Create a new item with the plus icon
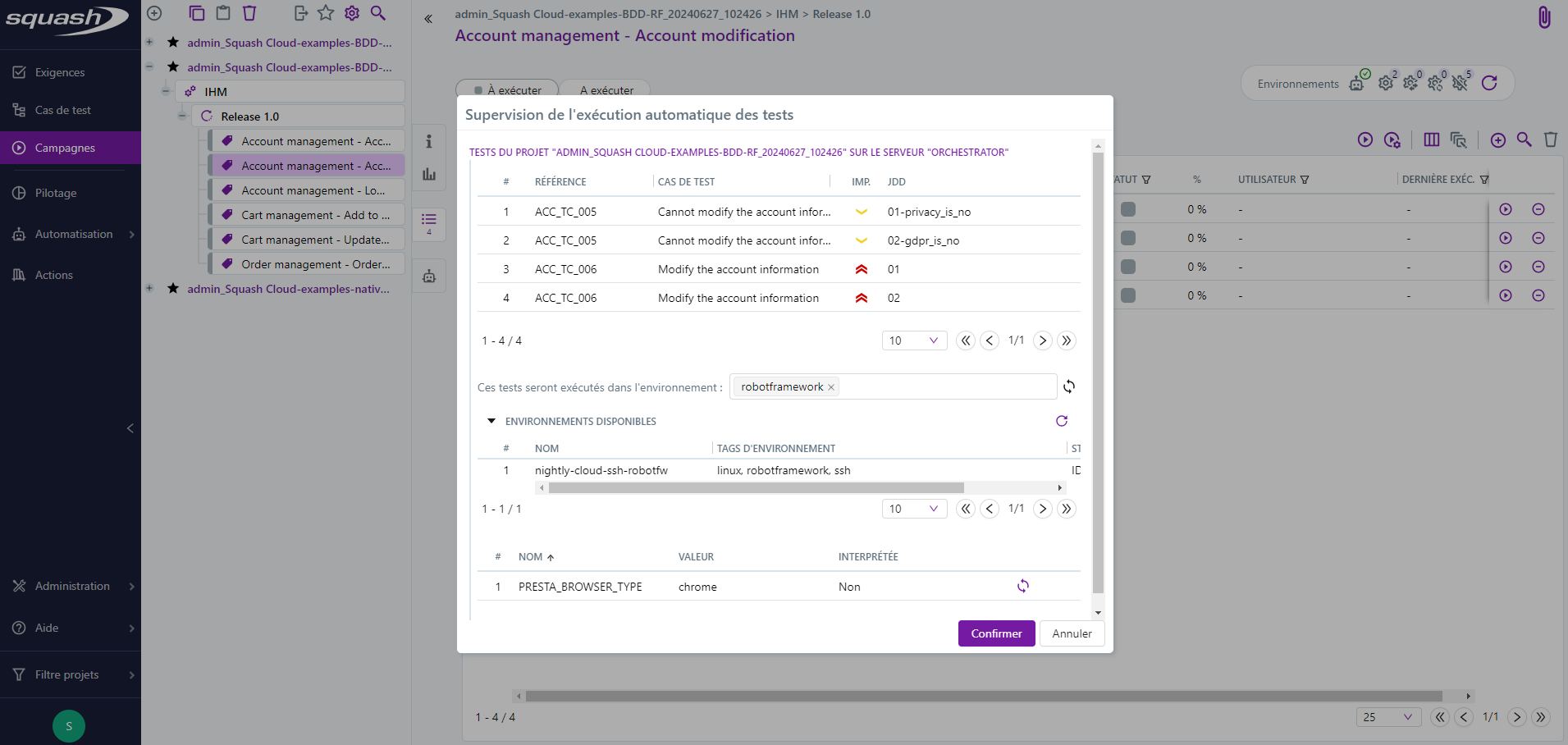Viewport: 1568px width, 745px height. click(154, 13)
